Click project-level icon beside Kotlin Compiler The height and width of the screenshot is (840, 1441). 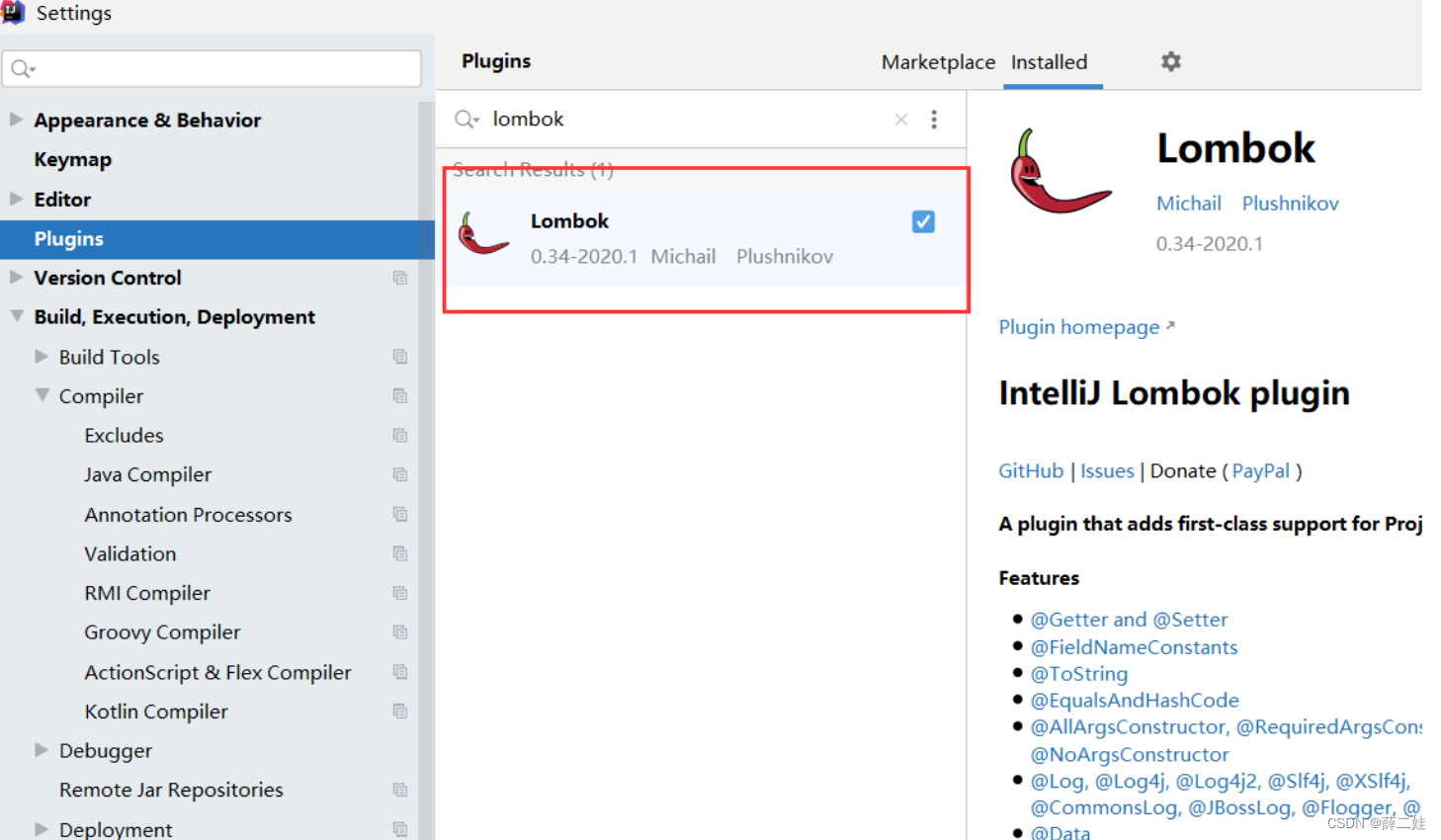point(400,712)
